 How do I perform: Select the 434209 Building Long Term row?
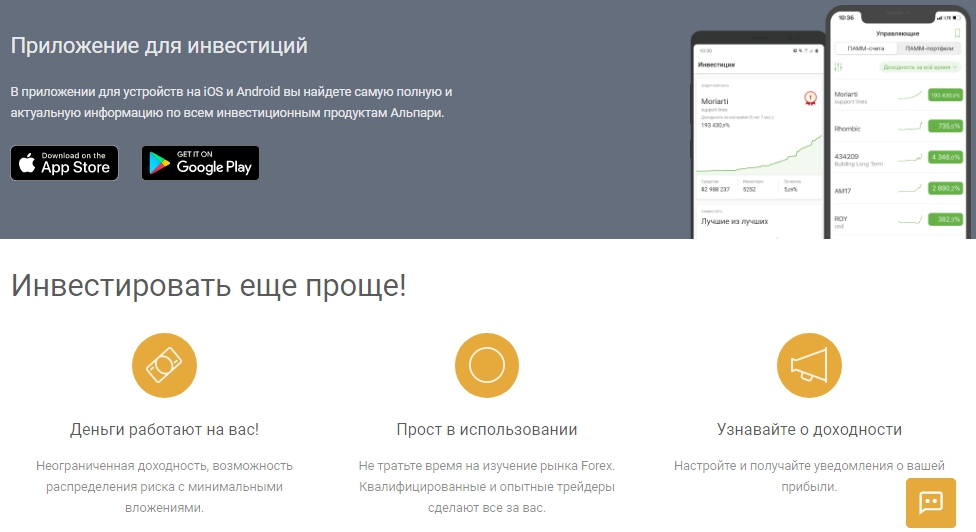click(898, 158)
